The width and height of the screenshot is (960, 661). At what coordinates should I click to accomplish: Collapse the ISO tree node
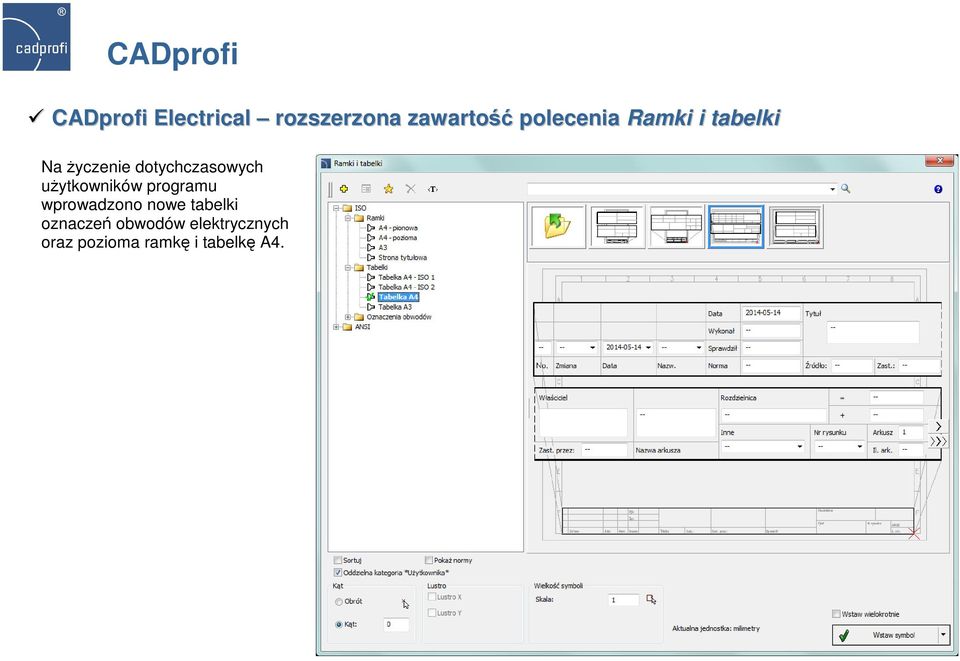click(336, 208)
